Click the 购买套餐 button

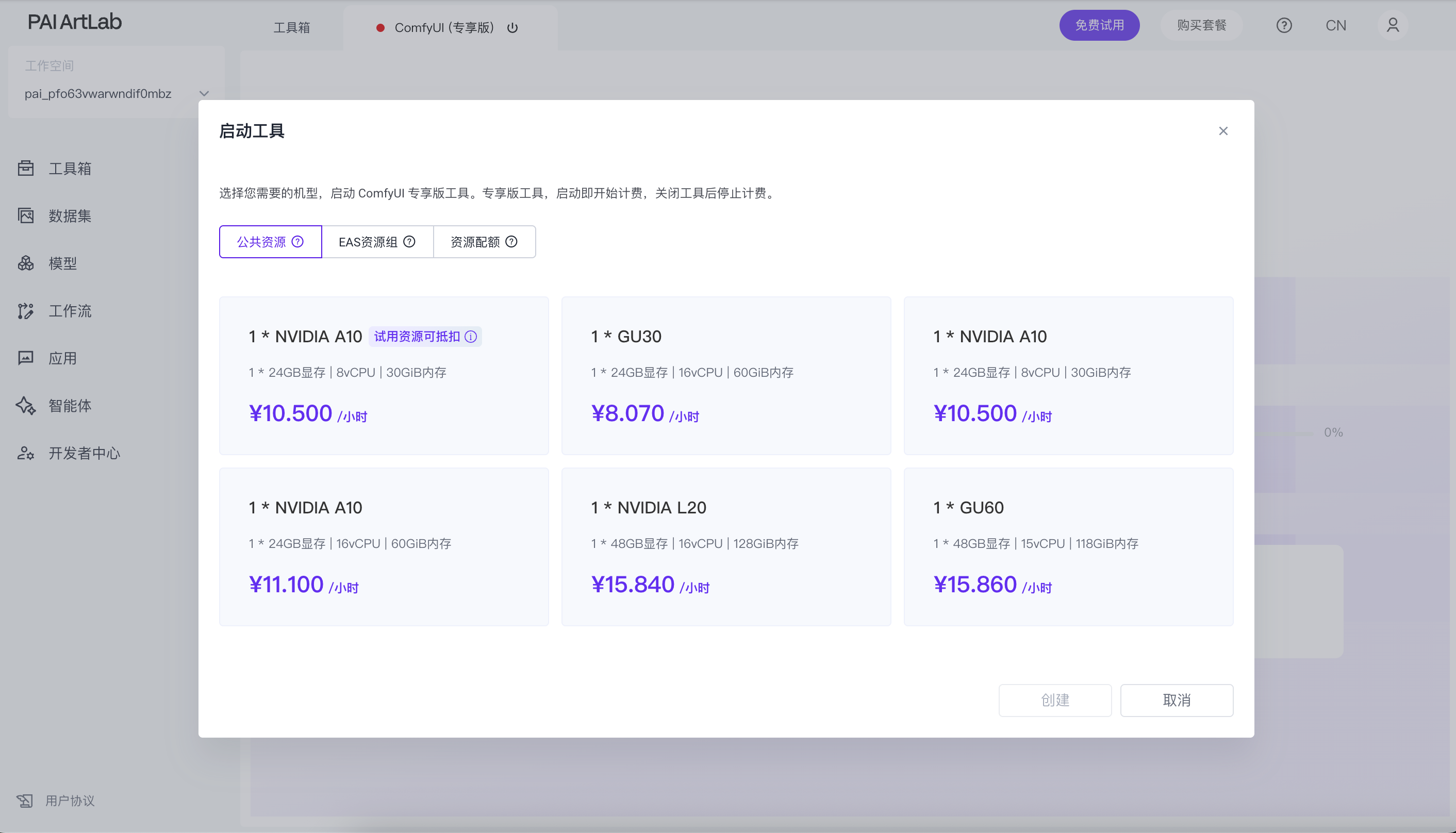tap(1201, 25)
